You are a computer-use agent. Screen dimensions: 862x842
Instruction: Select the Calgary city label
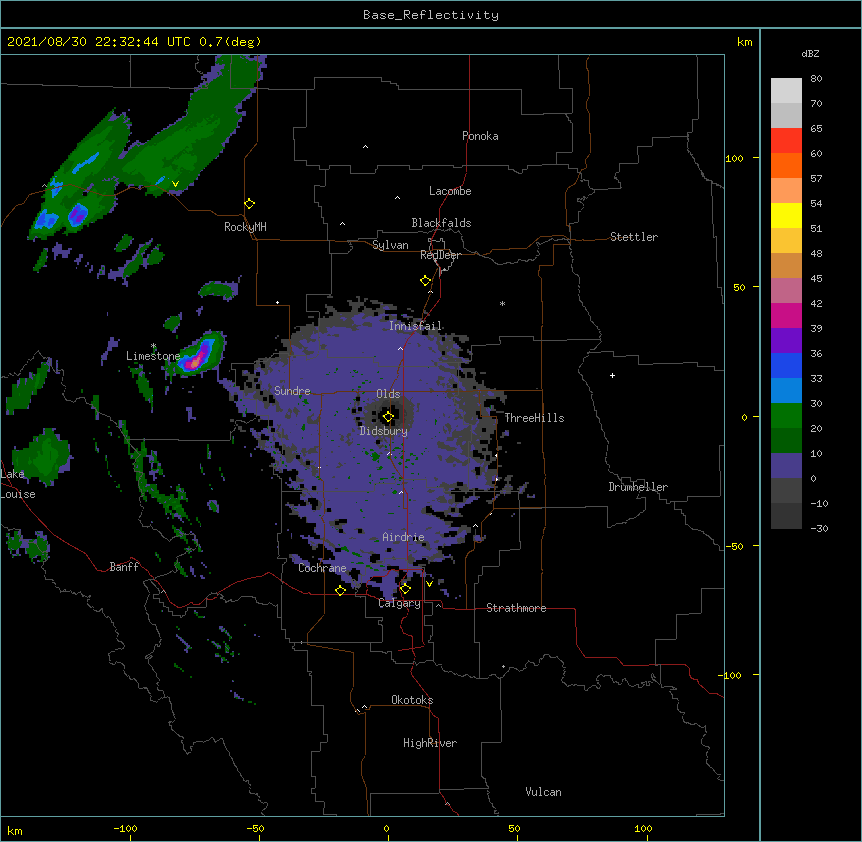[399, 603]
